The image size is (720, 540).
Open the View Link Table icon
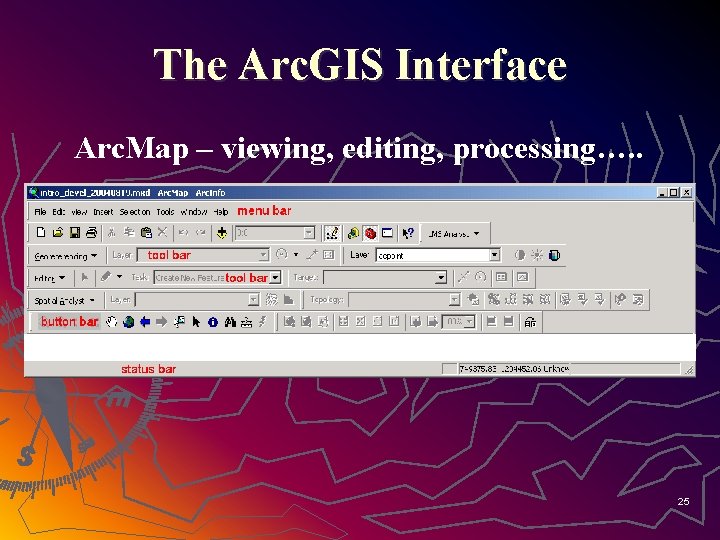pos(329,254)
